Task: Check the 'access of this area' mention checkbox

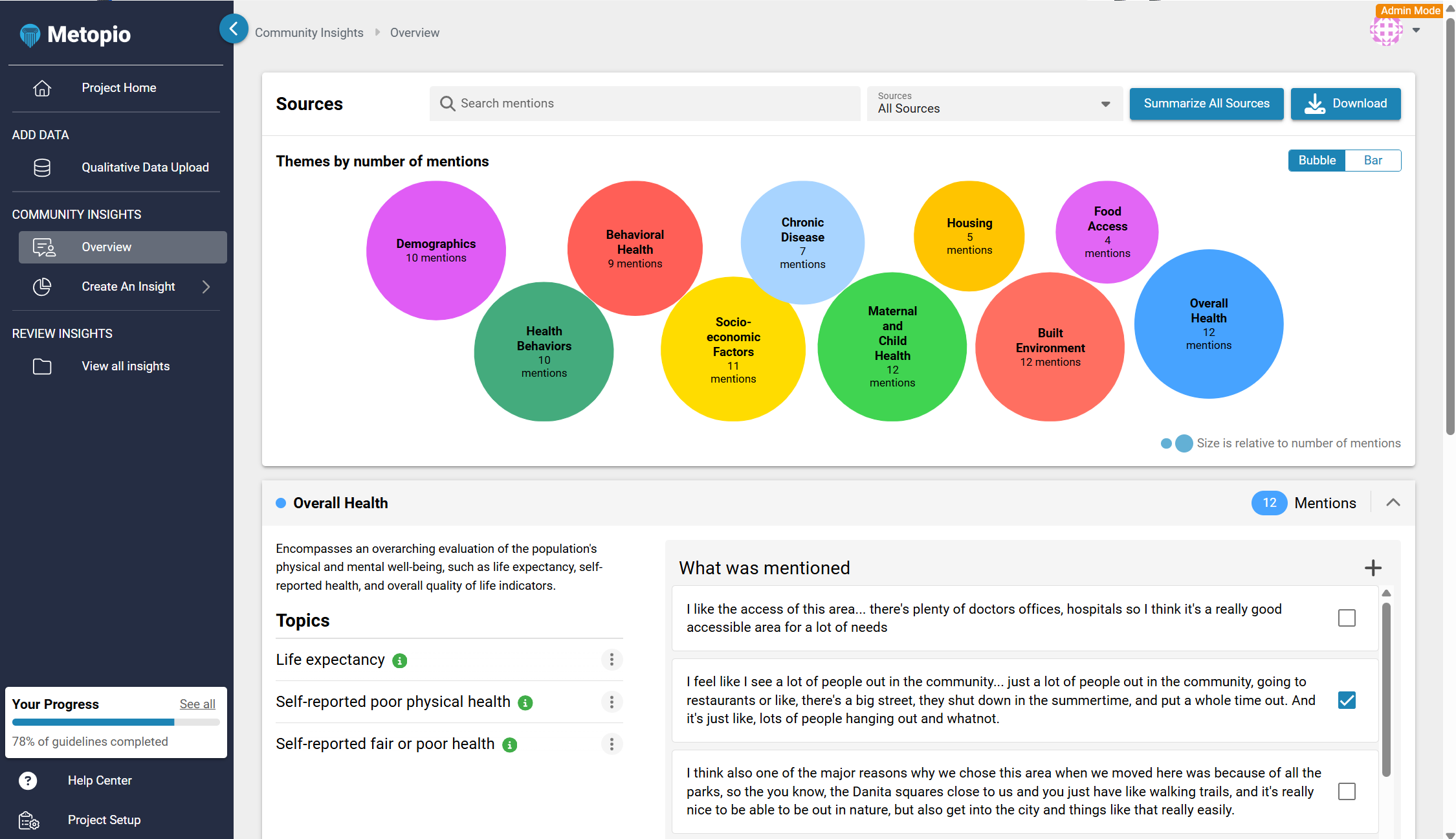Action: 1347,618
